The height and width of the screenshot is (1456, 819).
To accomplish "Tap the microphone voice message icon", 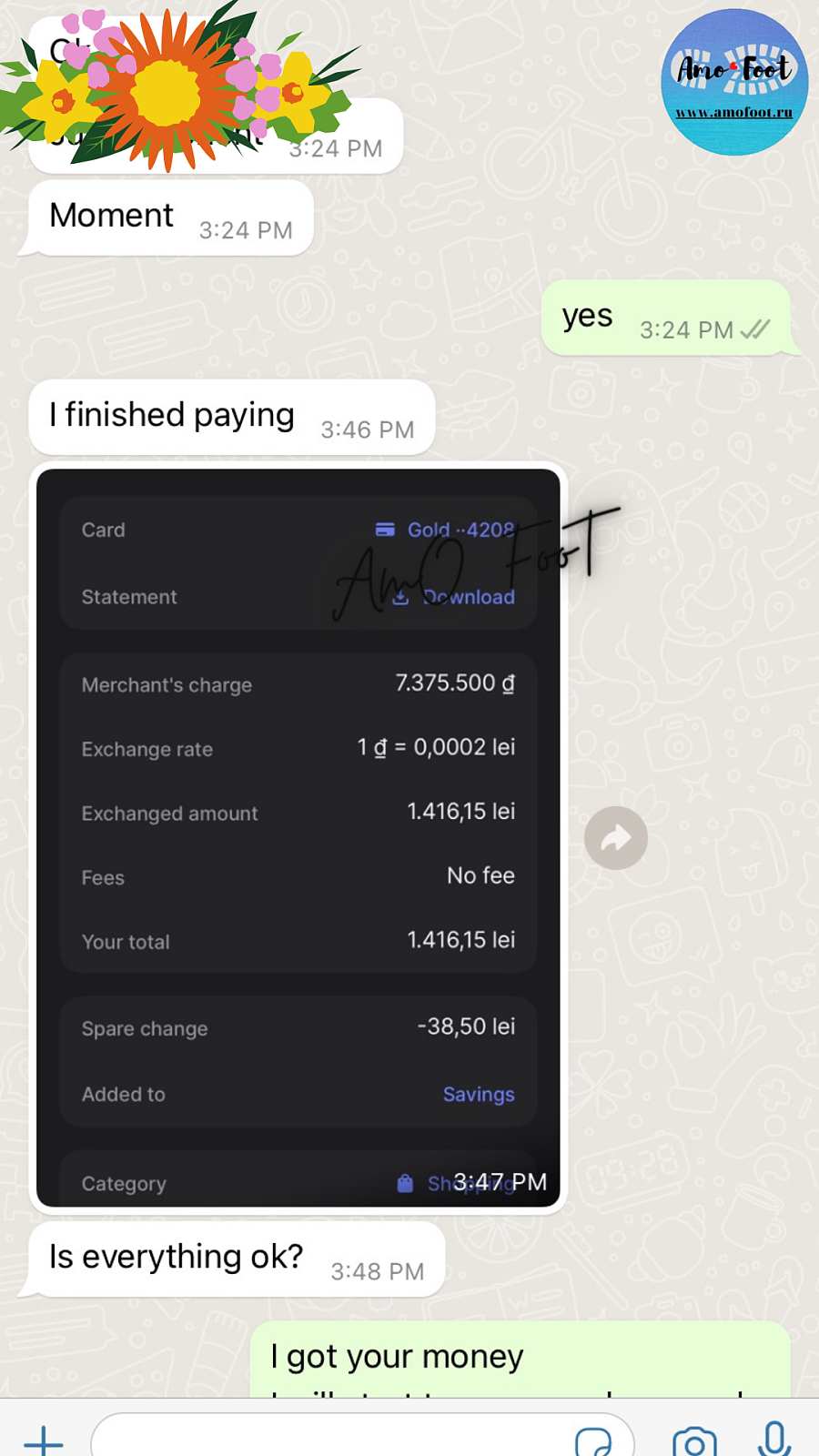I will (774, 1438).
